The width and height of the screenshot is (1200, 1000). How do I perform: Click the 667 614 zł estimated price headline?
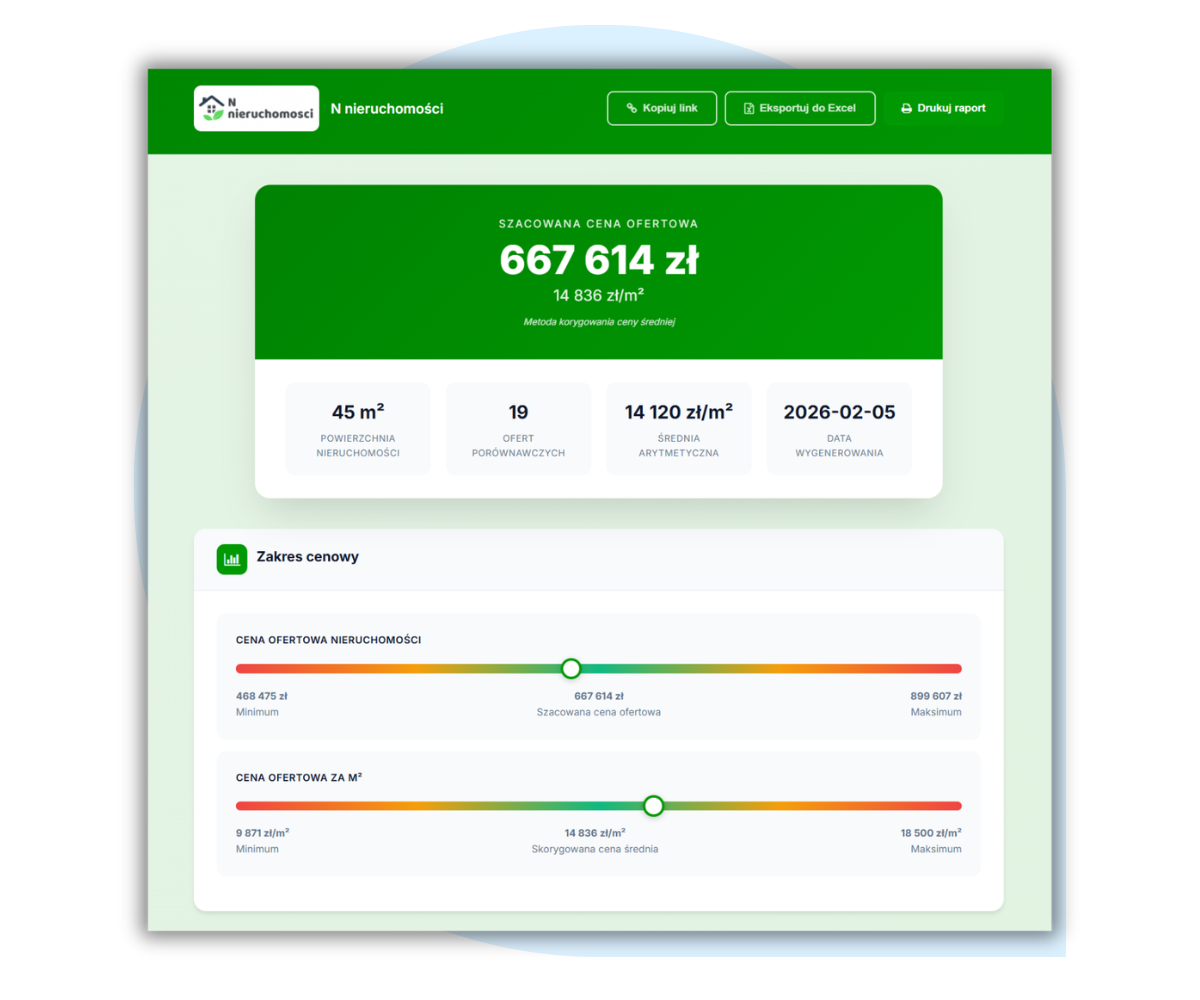pyautogui.click(x=598, y=261)
